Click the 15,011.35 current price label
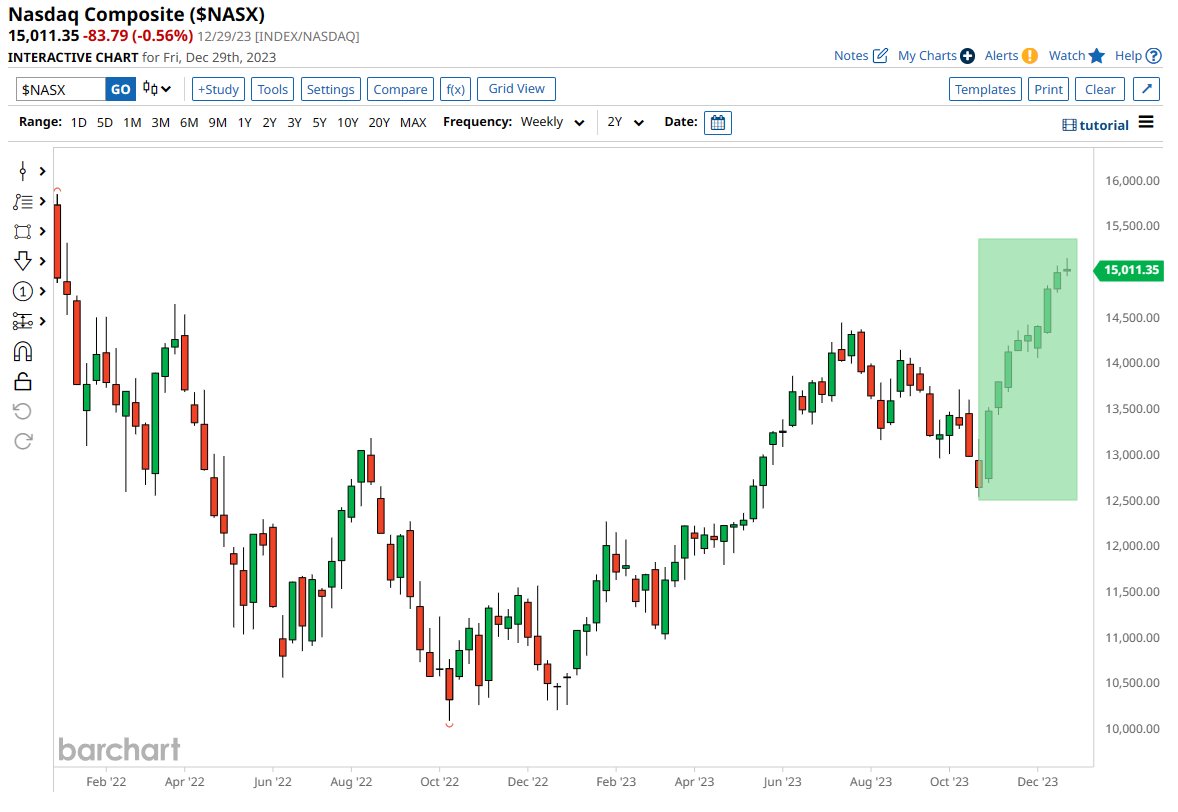Viewport: 1178px width, 812px height. tap(1129, 270)
